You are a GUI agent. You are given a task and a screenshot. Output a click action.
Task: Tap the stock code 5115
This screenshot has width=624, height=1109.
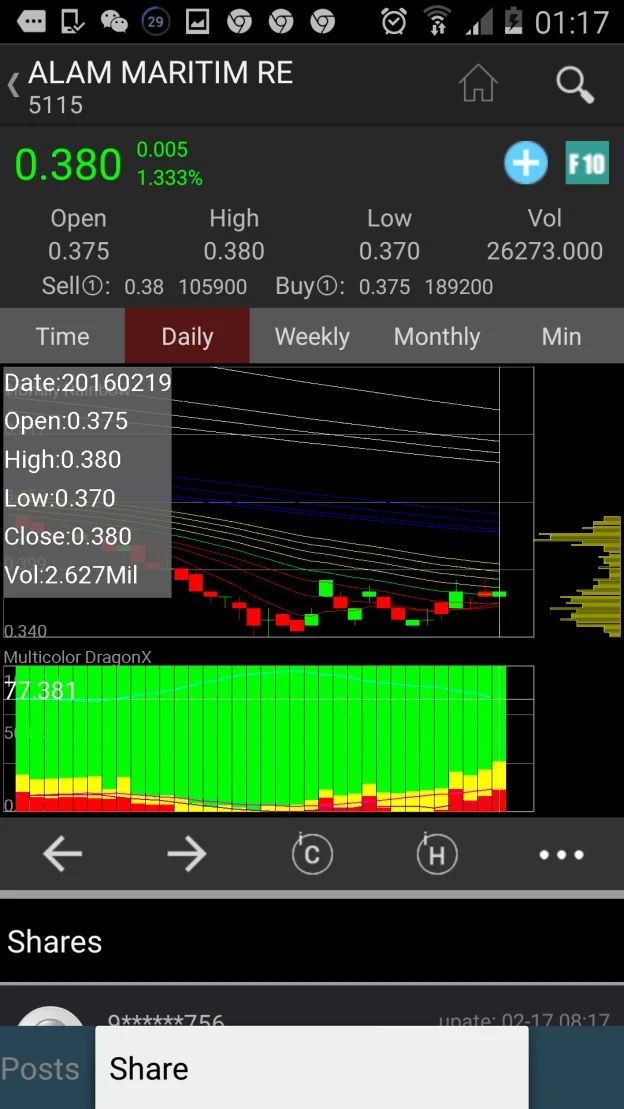point(55,105)
